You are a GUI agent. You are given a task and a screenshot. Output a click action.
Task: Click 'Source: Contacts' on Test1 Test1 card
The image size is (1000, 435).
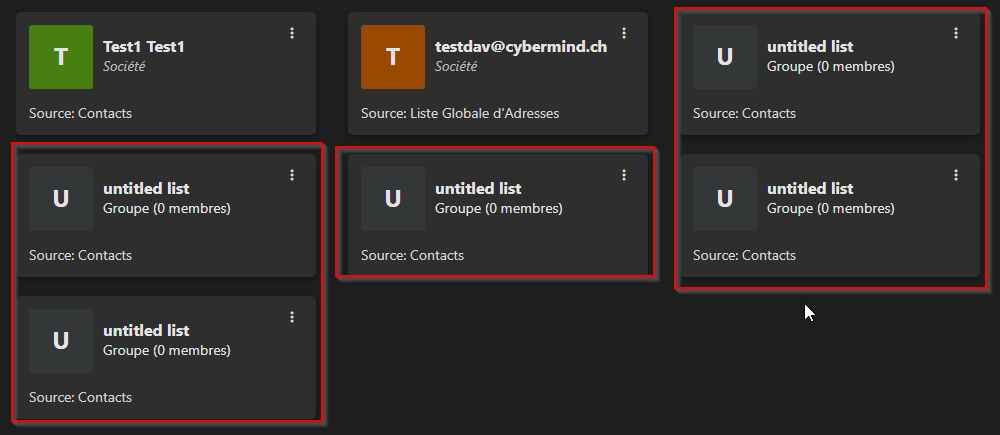80,114
